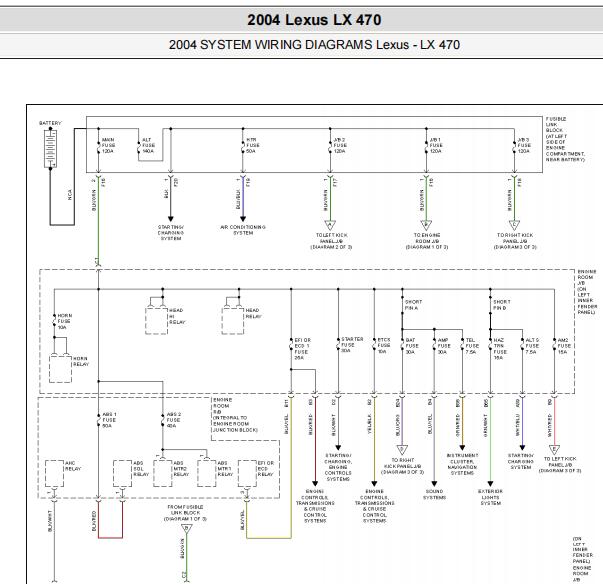
Task: Click the 'J/B 1 FUSE 120A' label
Action: (x=436, y=145)
